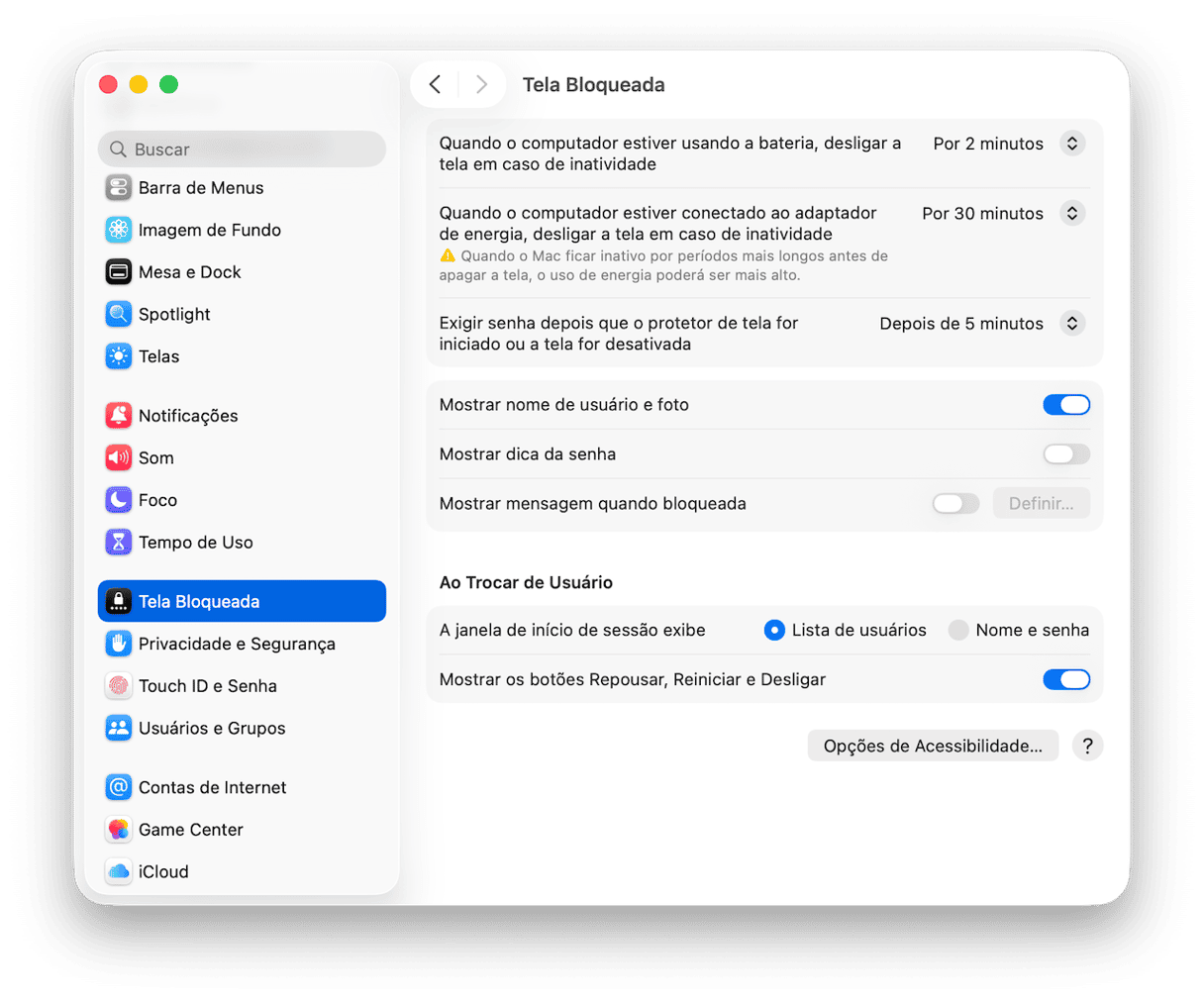Click the Privacidade e Segurança hand icon
The image size is (1204, 1003).
click(x=119, y=644)
